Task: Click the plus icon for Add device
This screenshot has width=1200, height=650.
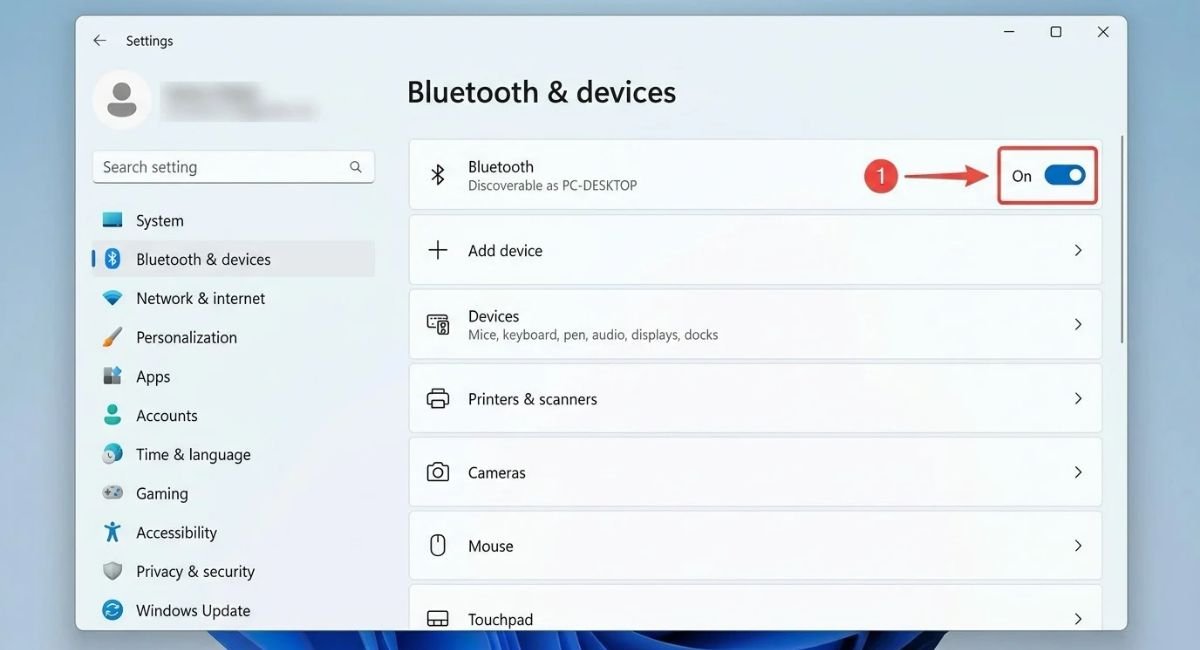Action: (438, 250)
